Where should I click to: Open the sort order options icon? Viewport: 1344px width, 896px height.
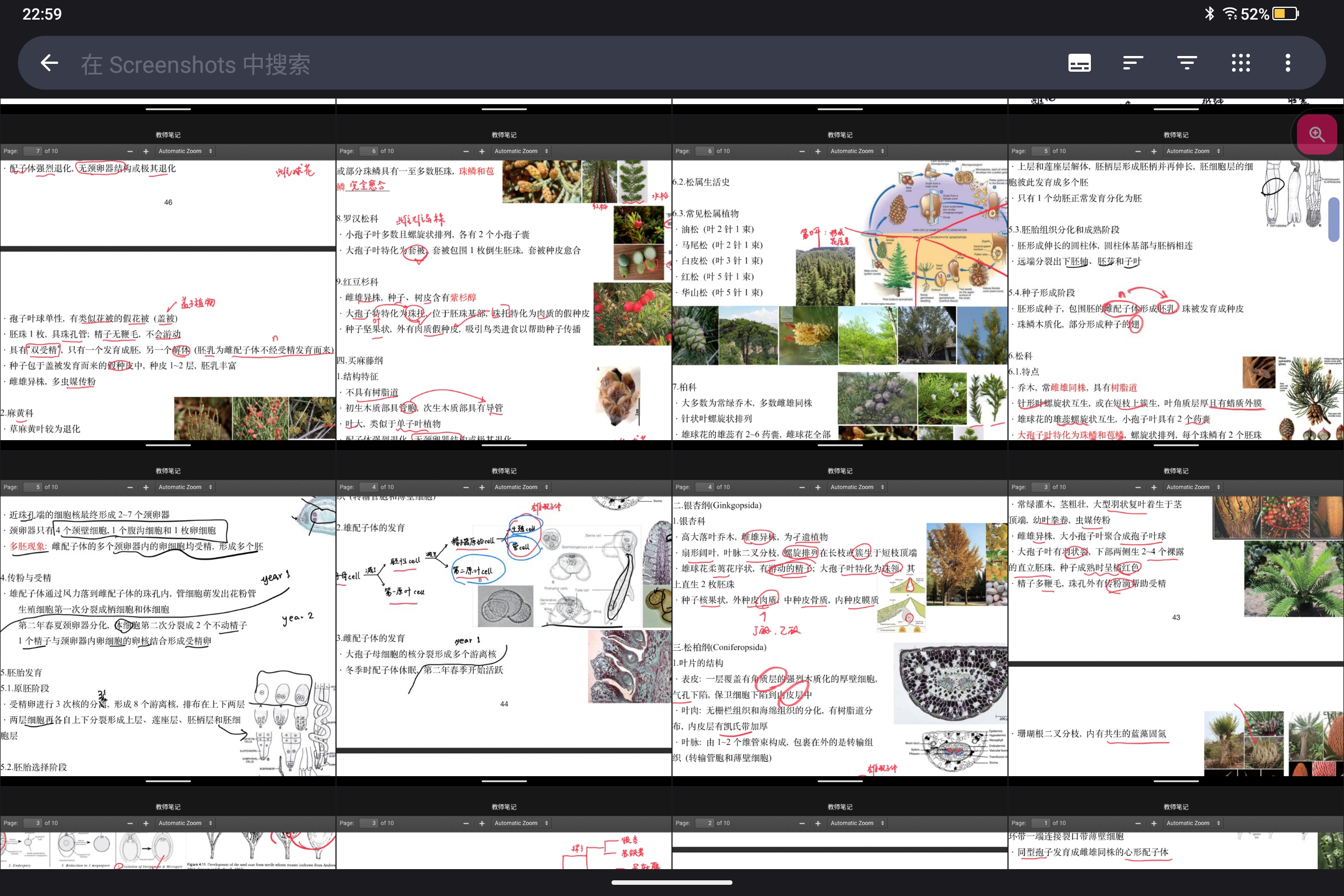click(x=1132, y=63)
